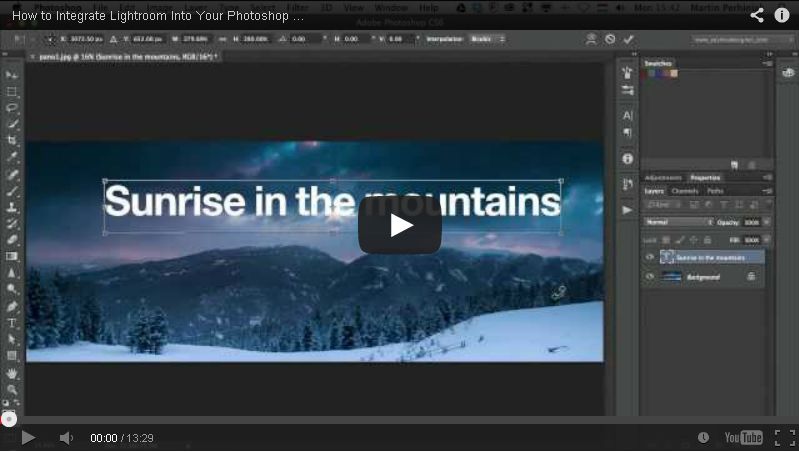Click the Opacity value field
799x452 pixels.
point(752,222)
